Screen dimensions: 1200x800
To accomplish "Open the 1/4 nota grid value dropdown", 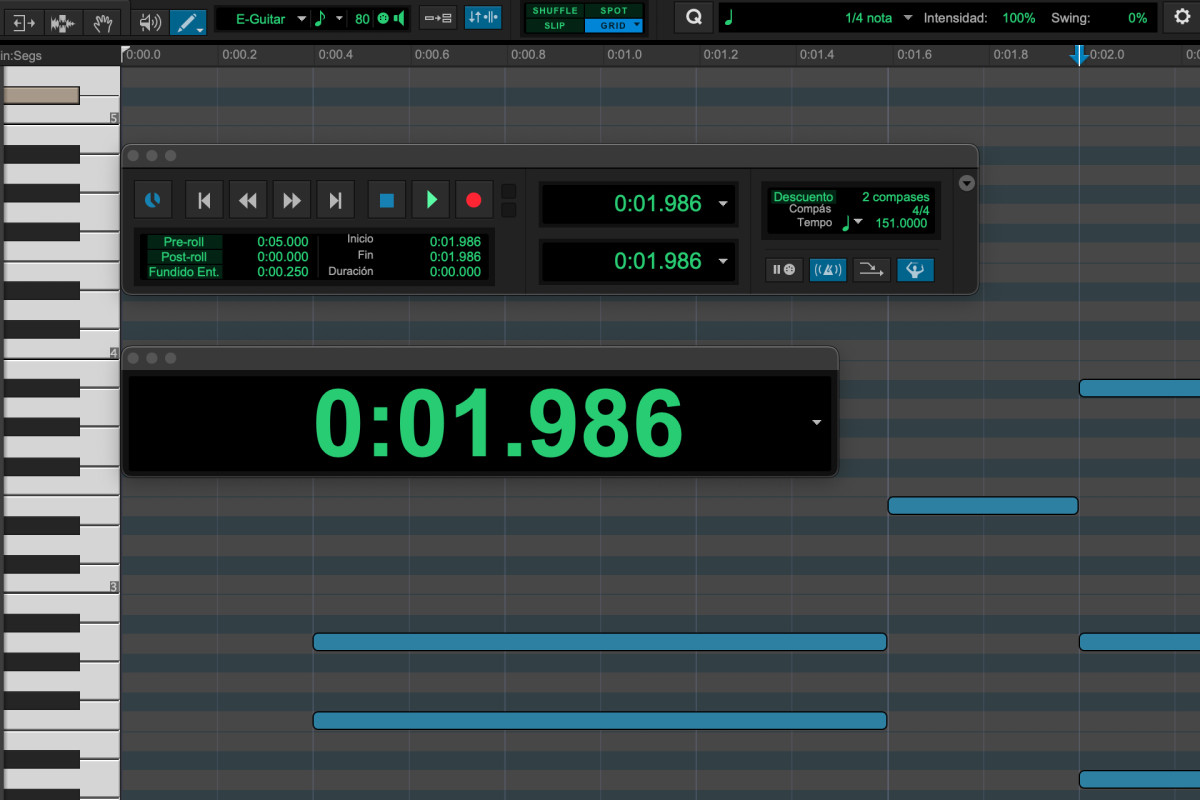I will [908, 18].
